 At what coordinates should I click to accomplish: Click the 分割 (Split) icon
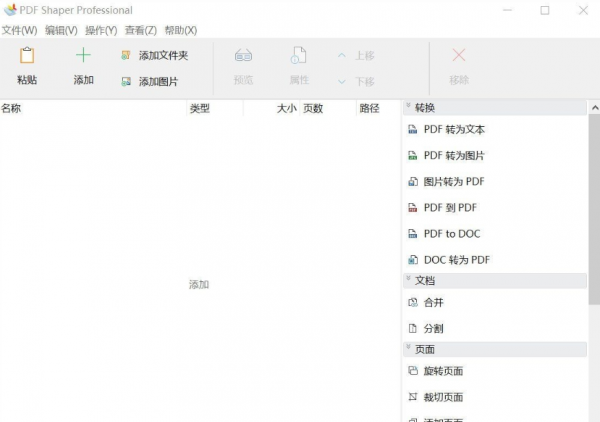[x=412, y=328]
